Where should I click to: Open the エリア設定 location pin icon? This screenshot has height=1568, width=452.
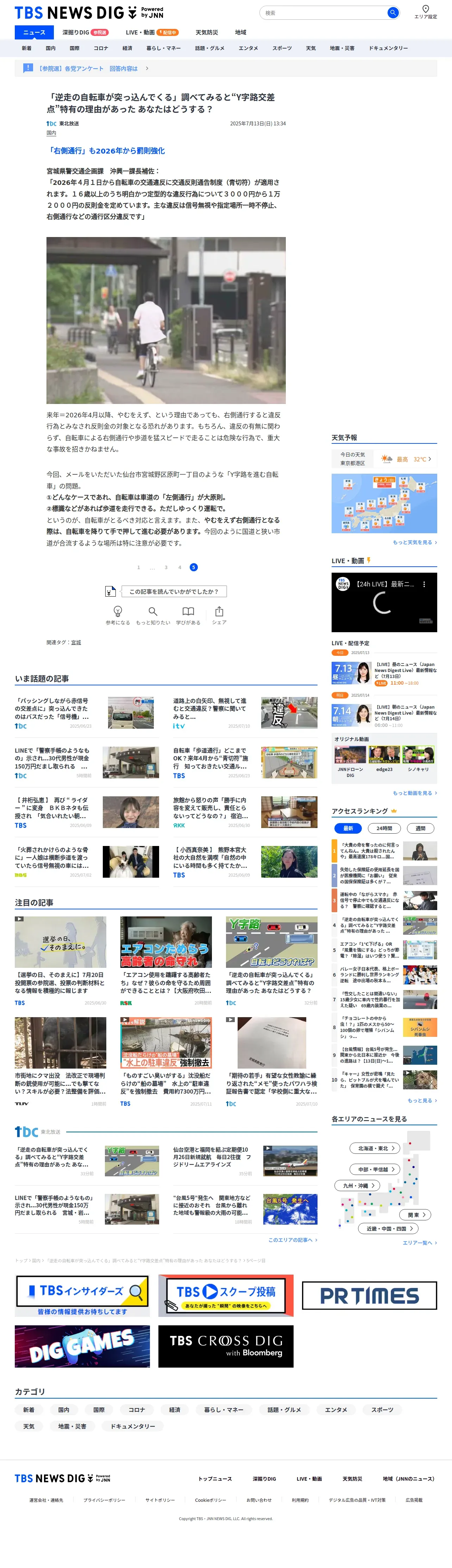425,8
